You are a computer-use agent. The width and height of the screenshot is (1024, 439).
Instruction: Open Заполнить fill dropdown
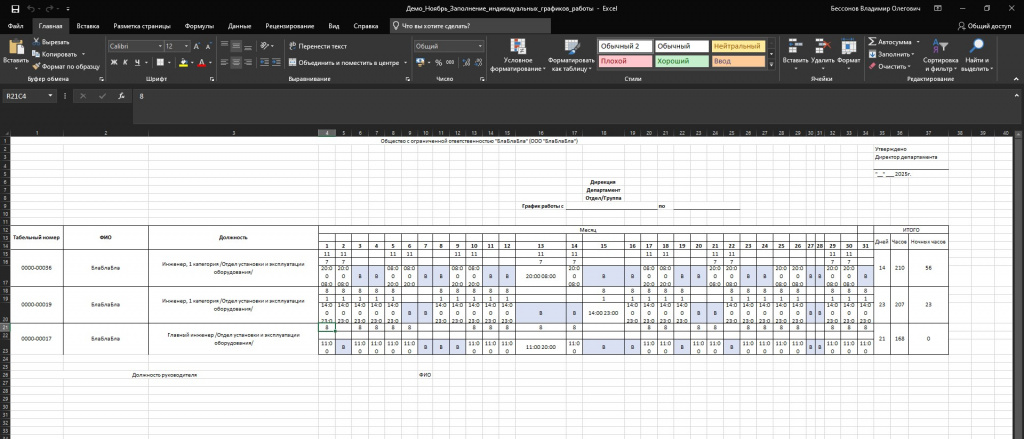893,54
